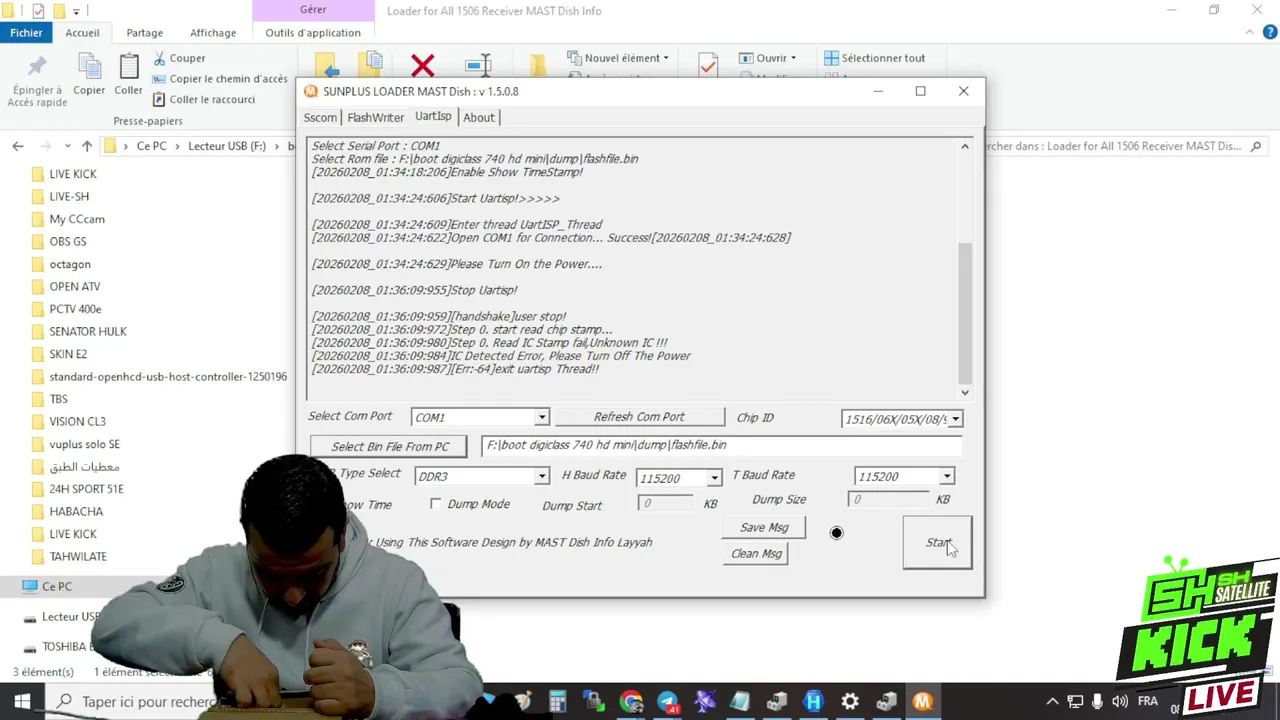This screenshot has height=720, width=1280.
Task: Click Sélectionner tout in Explorer ribbon
Action: [875, 58]
